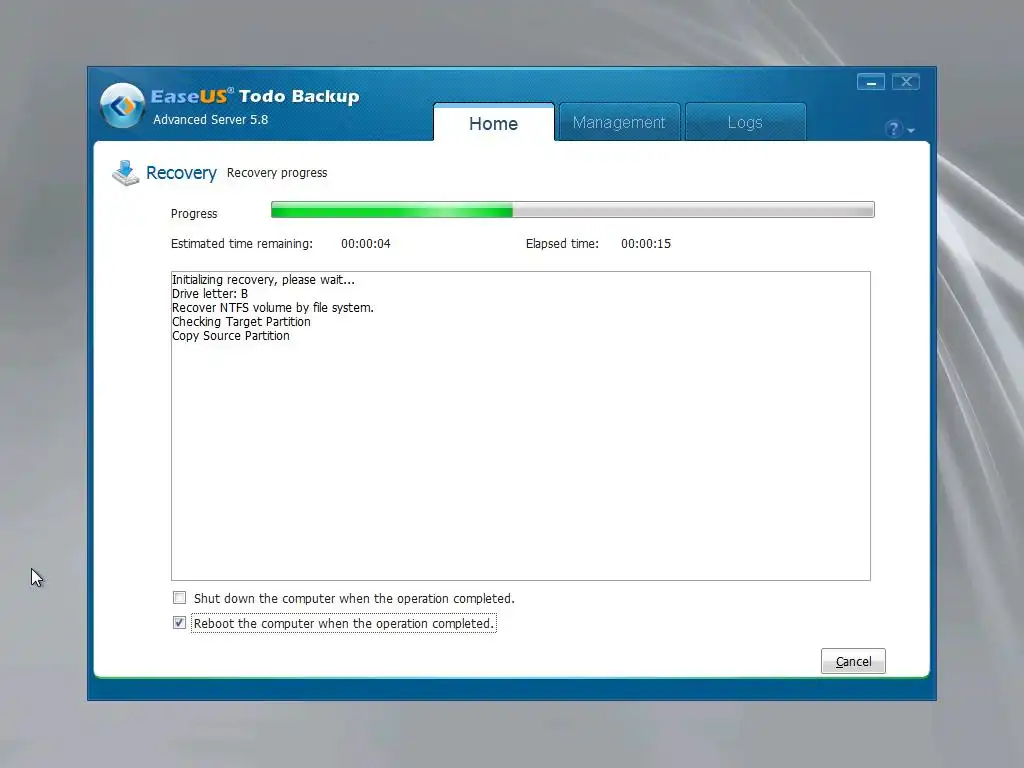Open the Logs tab
The height and width of the screenshot is (768, 1024).
point(745,122)
